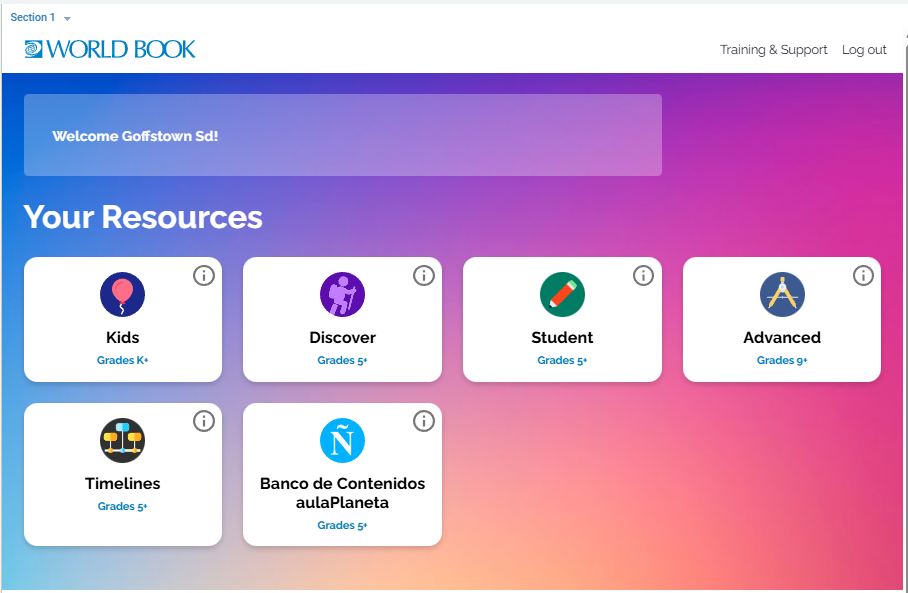This screenshot has width=908, height=593.
Task: Click the Timelines diagram icon
Action: [122, 440]
